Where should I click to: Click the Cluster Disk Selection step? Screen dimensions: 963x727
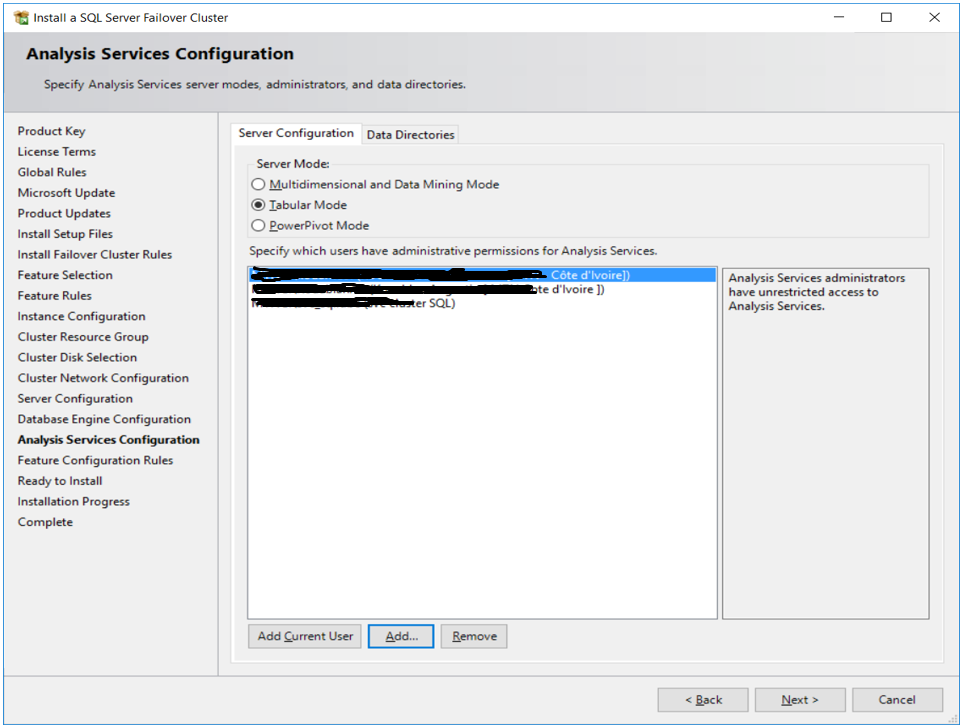click(77, 357)
